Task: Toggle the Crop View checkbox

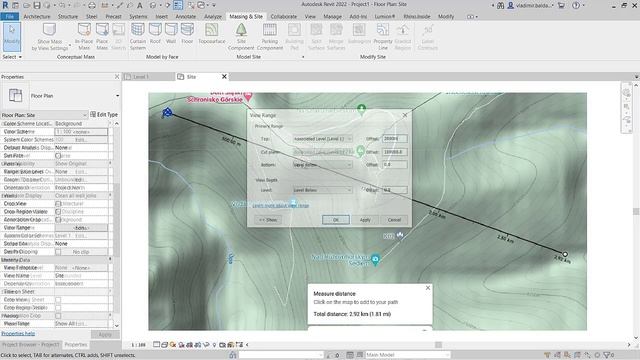Action: click(x=58, y=204)
